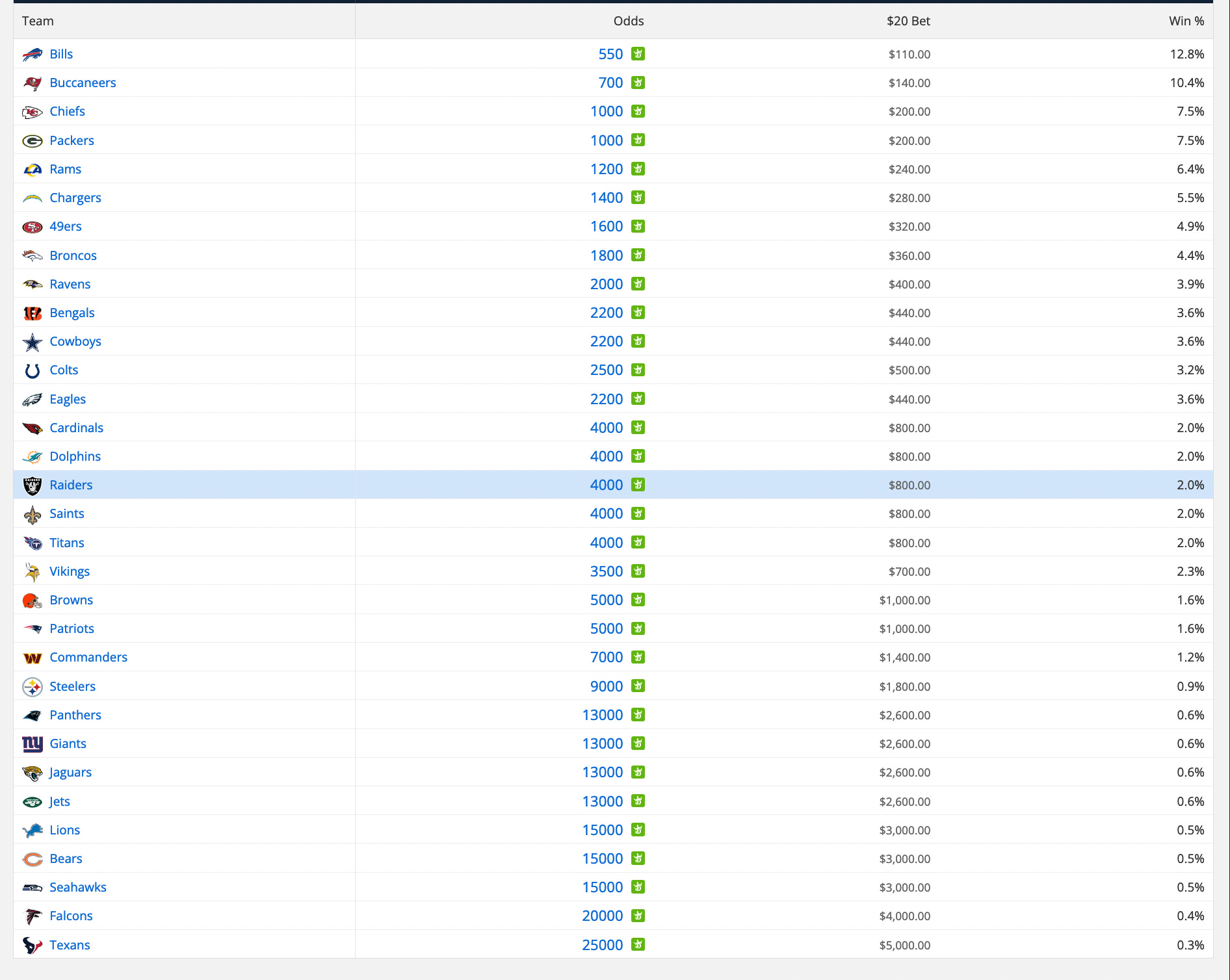Click the Chiefs arrowhead logo
This screenshot has width=1230, height=980.
(x=33, y=112)
